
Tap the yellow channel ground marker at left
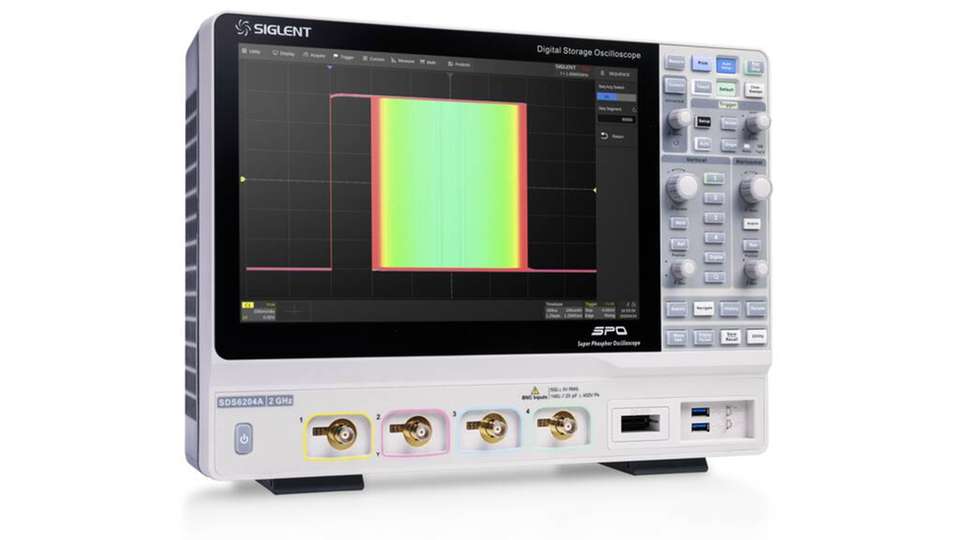tap(243, 179)
